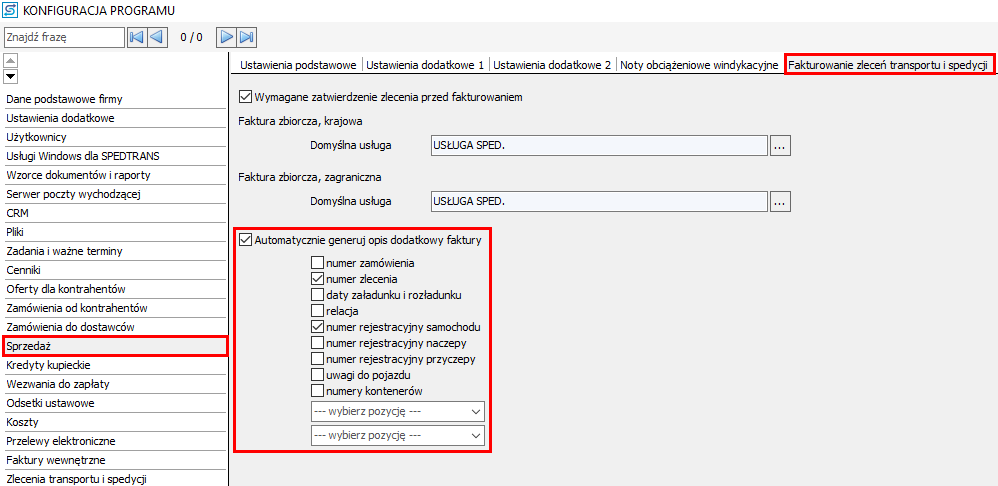Go to next search result arrow
998x486 pixels.
[227, 37]
